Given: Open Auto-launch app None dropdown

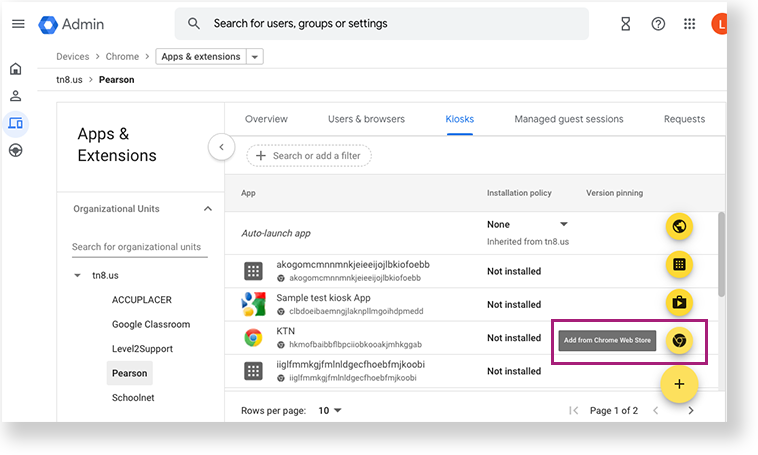Looking at the screenshot, I should point(563,224).
